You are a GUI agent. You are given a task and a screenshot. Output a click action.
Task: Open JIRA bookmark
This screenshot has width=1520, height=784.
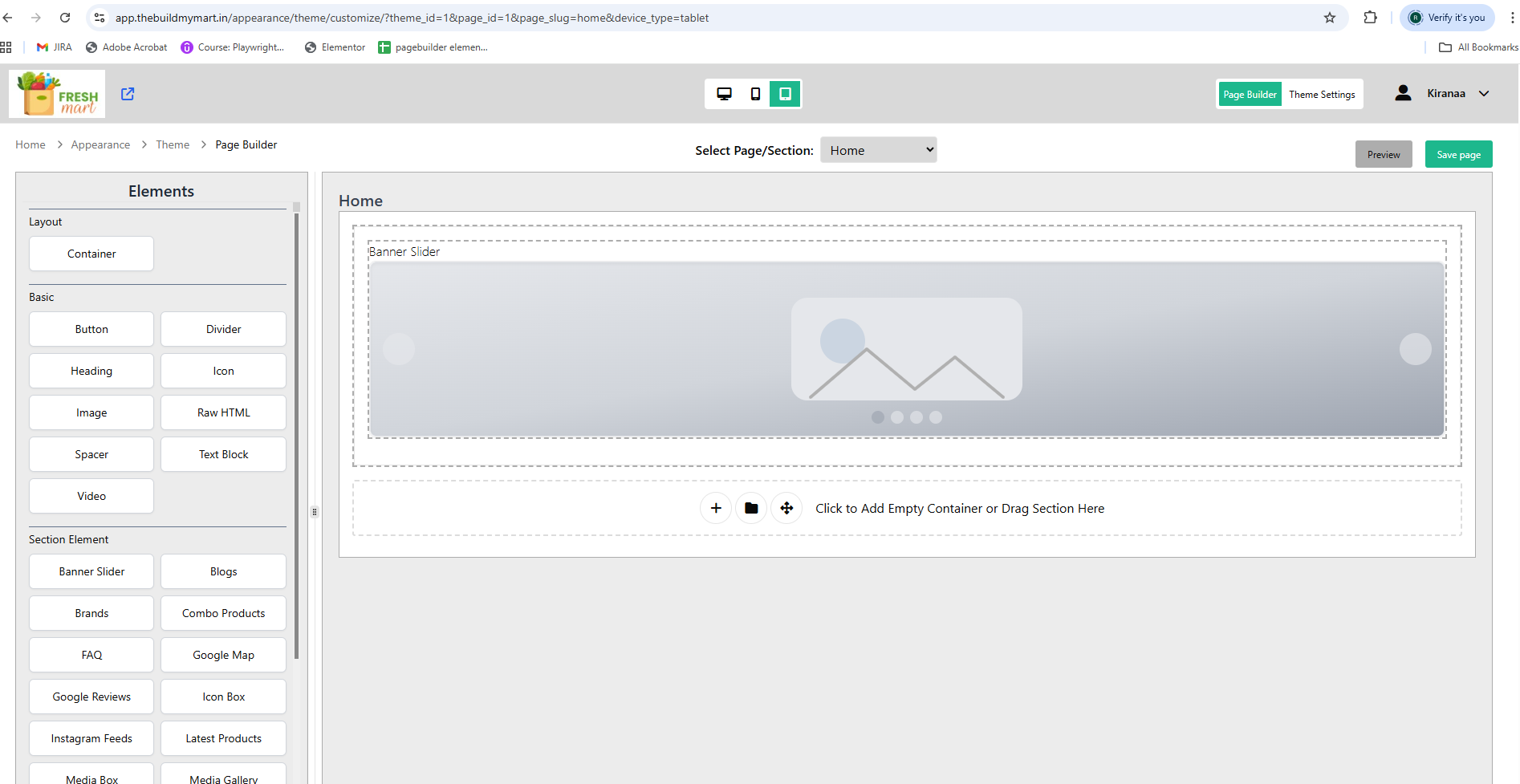(x=55, y=47)
